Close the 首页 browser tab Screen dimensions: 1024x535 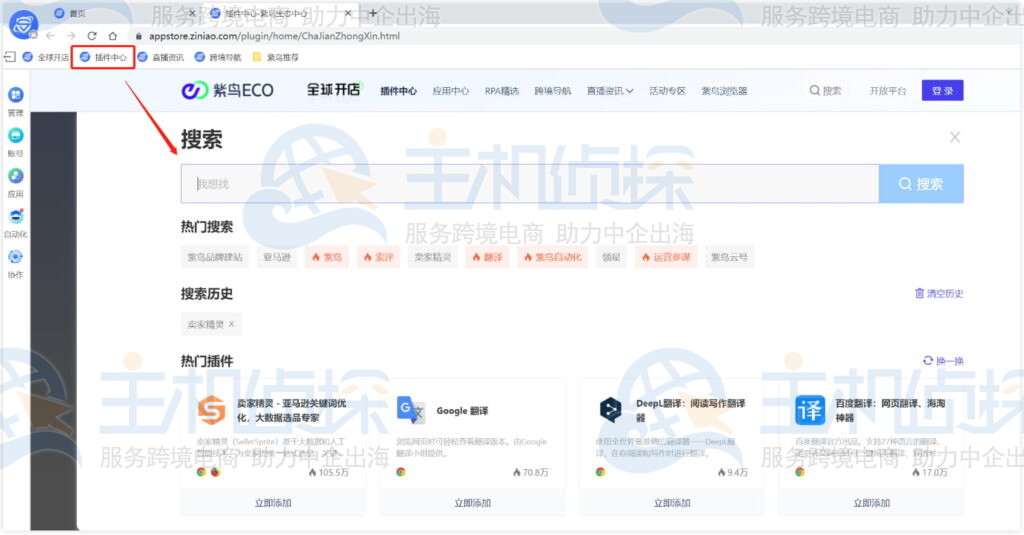192,13
